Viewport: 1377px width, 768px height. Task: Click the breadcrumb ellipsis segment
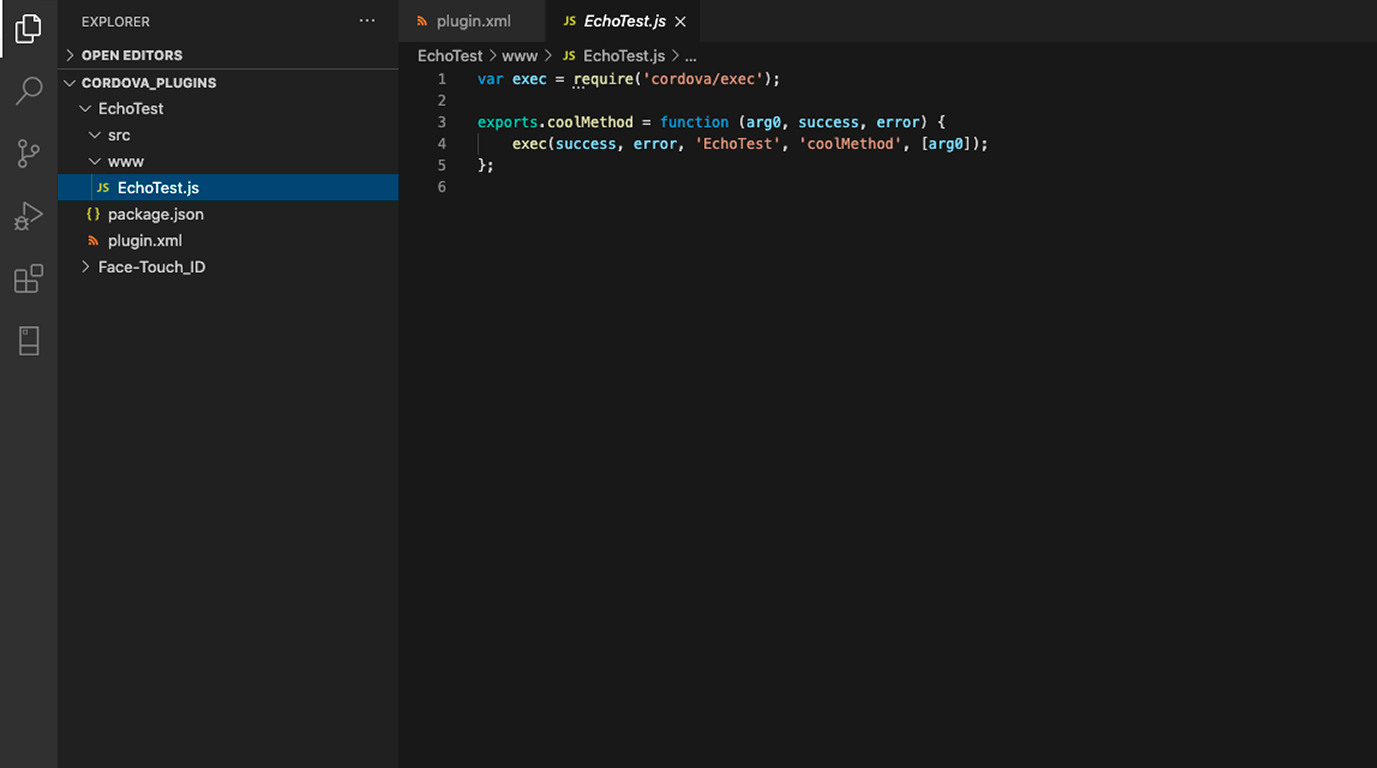click(690, 57)
